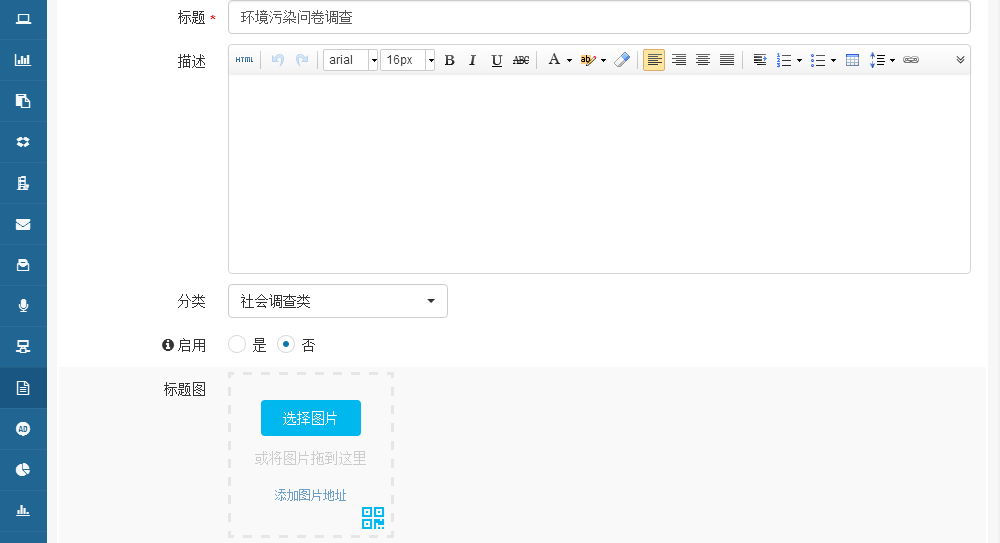Insert a table using toolbar icon
The width and height of the screenshot is (1000, 543).
852,60
